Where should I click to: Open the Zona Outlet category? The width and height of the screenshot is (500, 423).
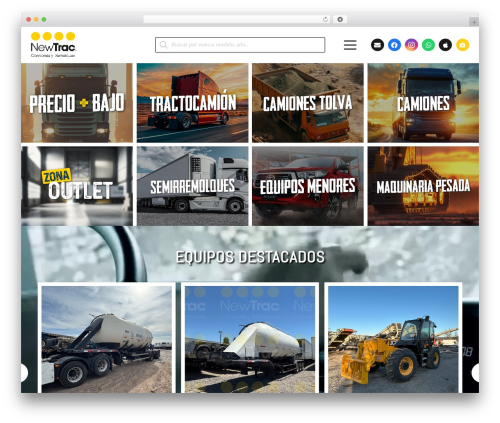click(x=77, y=186)
